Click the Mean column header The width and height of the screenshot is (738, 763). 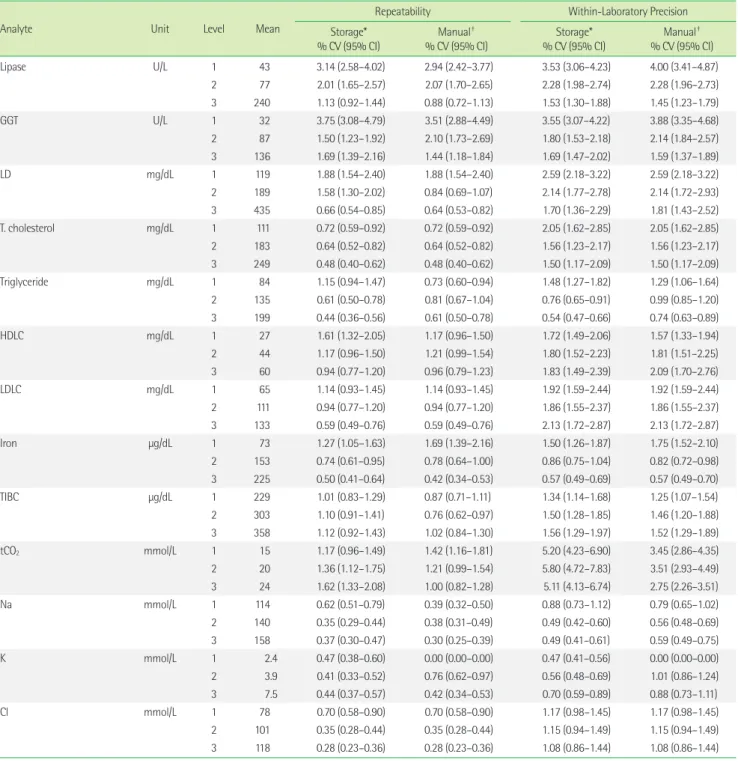pos(268,29)
